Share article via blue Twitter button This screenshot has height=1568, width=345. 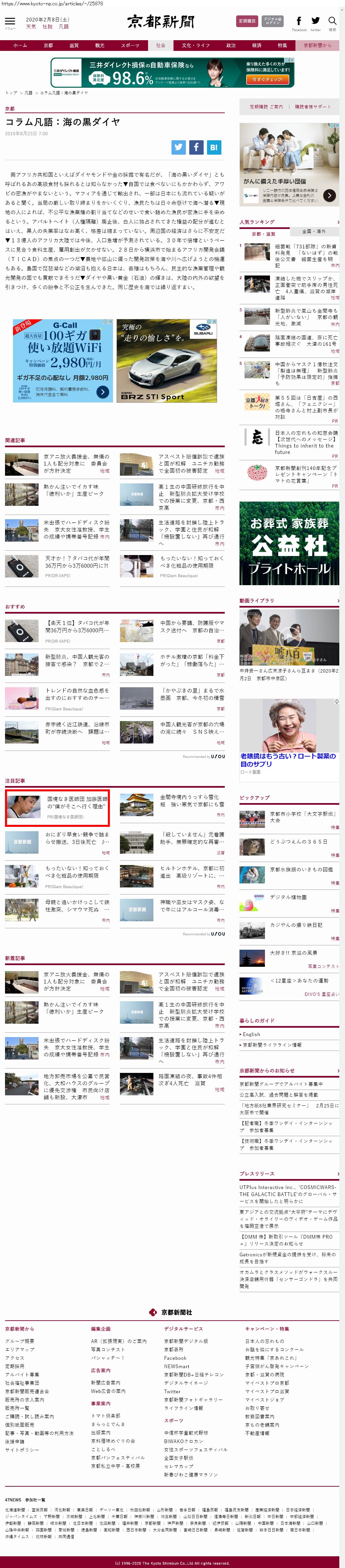pyautogui.click(x=178, y=147)
